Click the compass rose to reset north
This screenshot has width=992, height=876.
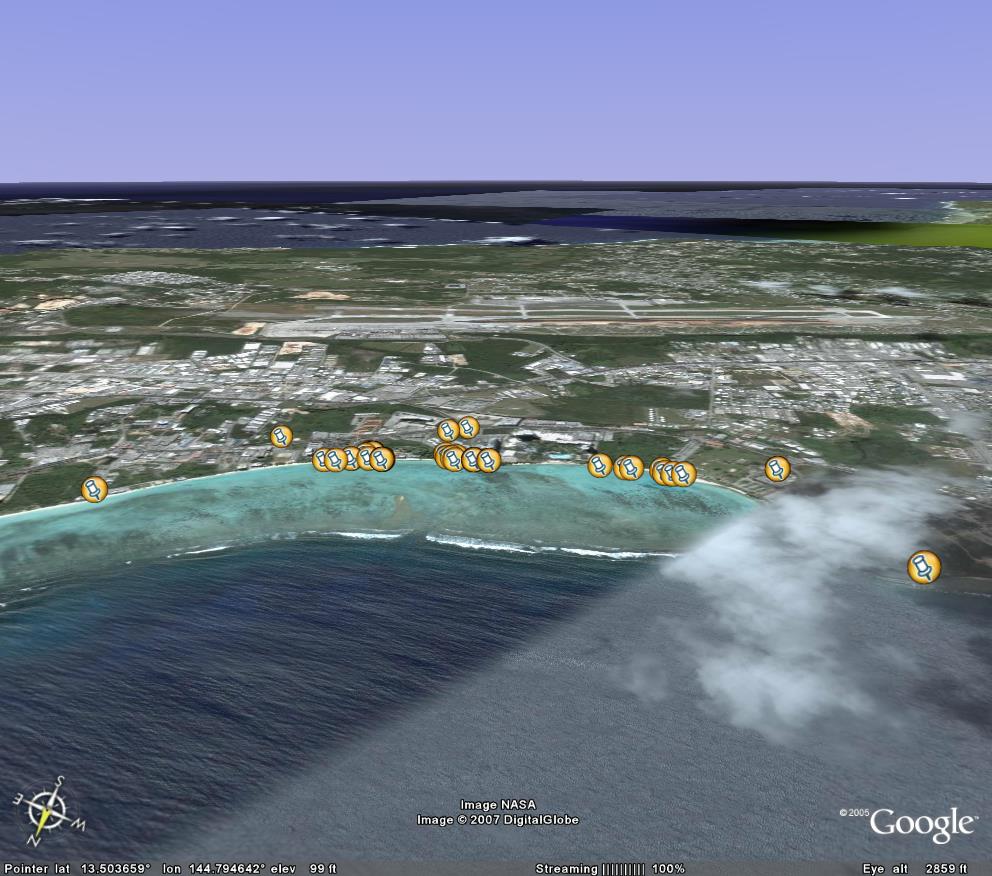[48, 807]
